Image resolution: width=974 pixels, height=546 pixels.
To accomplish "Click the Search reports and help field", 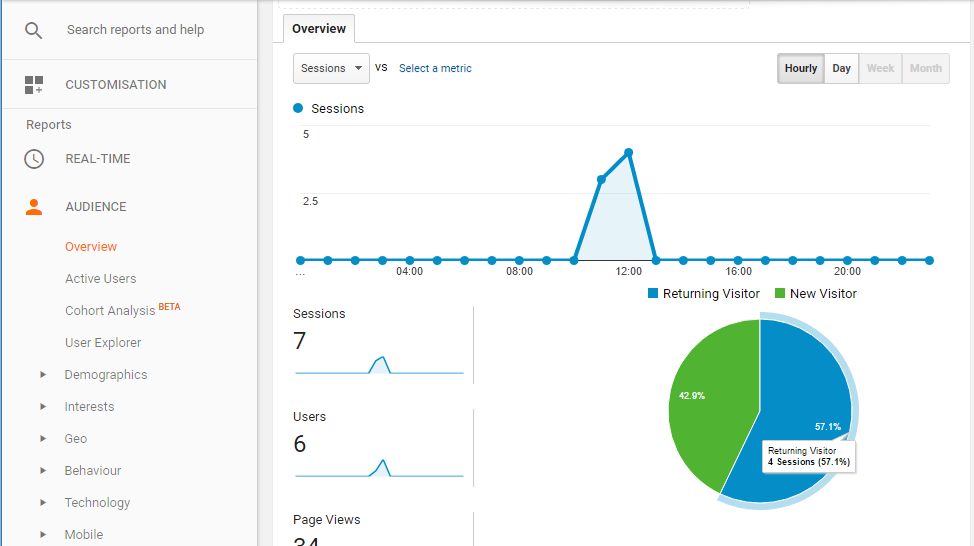I will (135, 30).
